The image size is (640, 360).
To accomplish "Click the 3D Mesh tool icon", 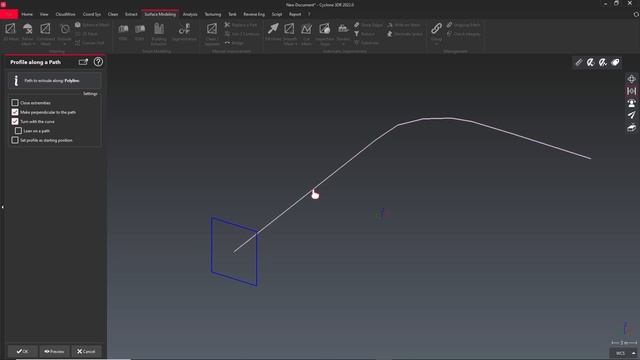I will tap(10, 29).
